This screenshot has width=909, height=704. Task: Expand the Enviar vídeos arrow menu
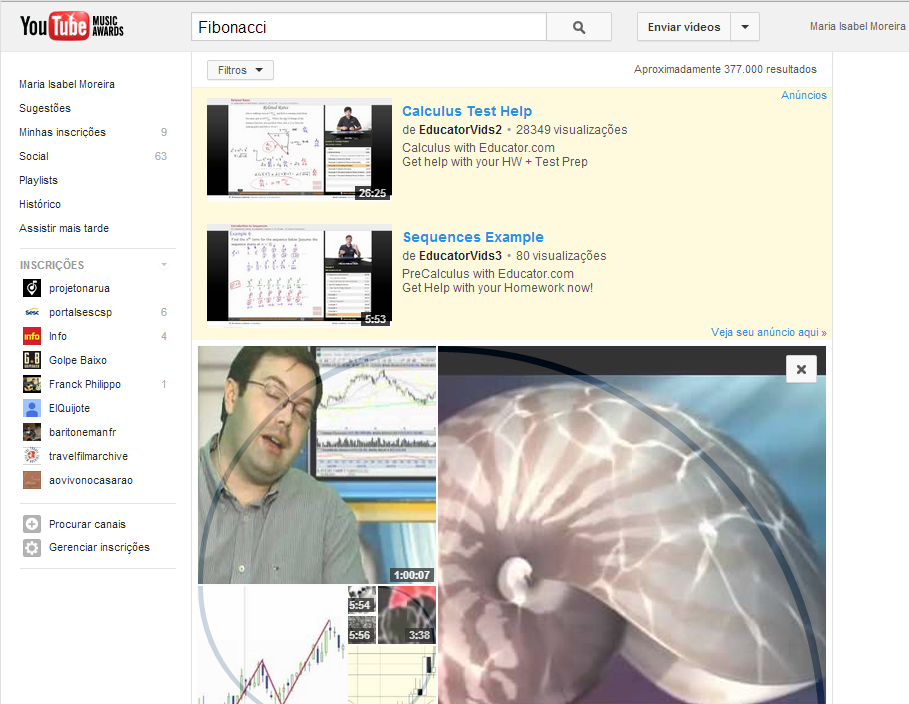tap(745, 27)
